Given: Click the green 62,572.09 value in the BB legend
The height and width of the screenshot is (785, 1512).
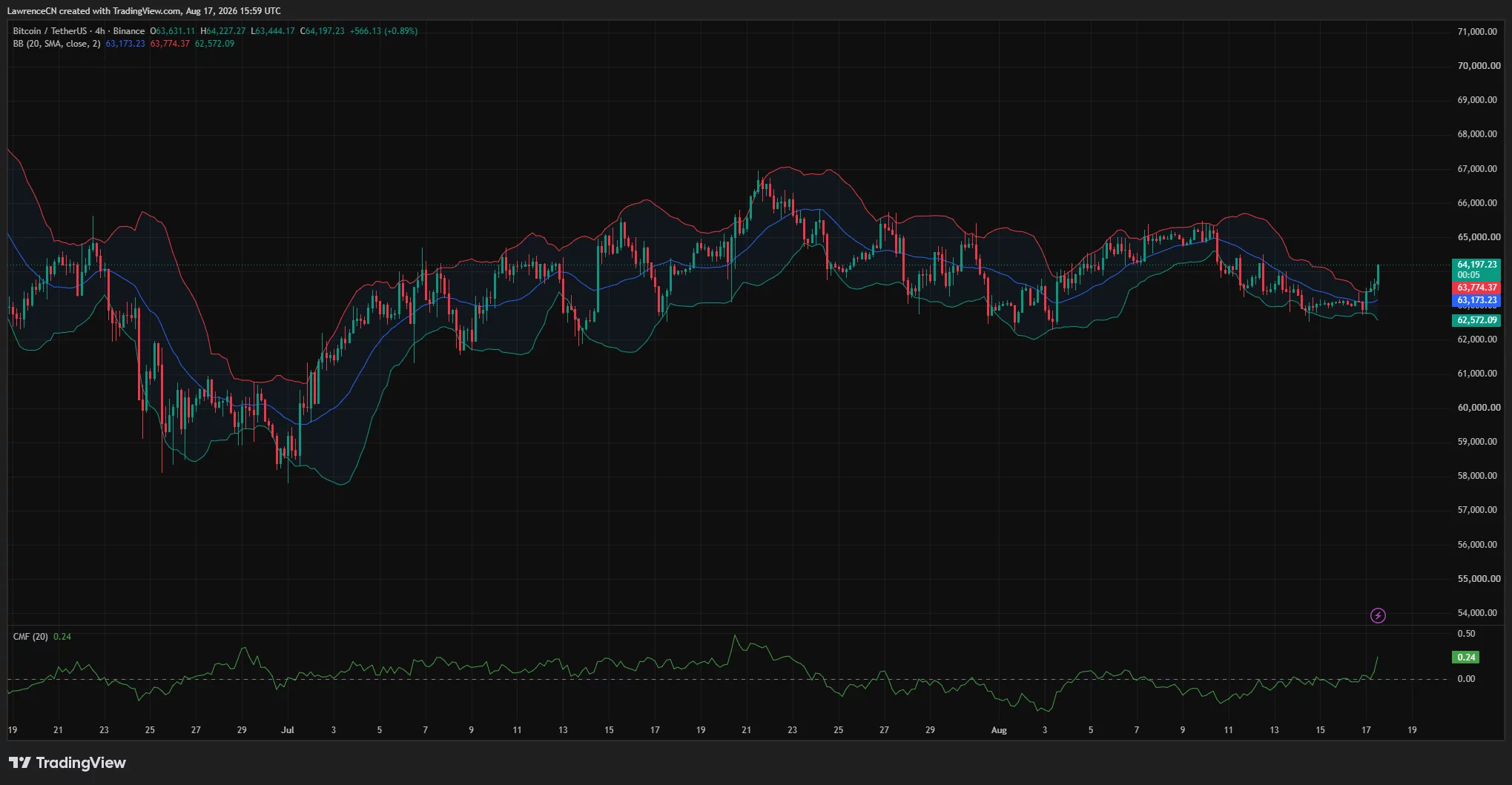Looking at the screenshot, I should [214, 44].
